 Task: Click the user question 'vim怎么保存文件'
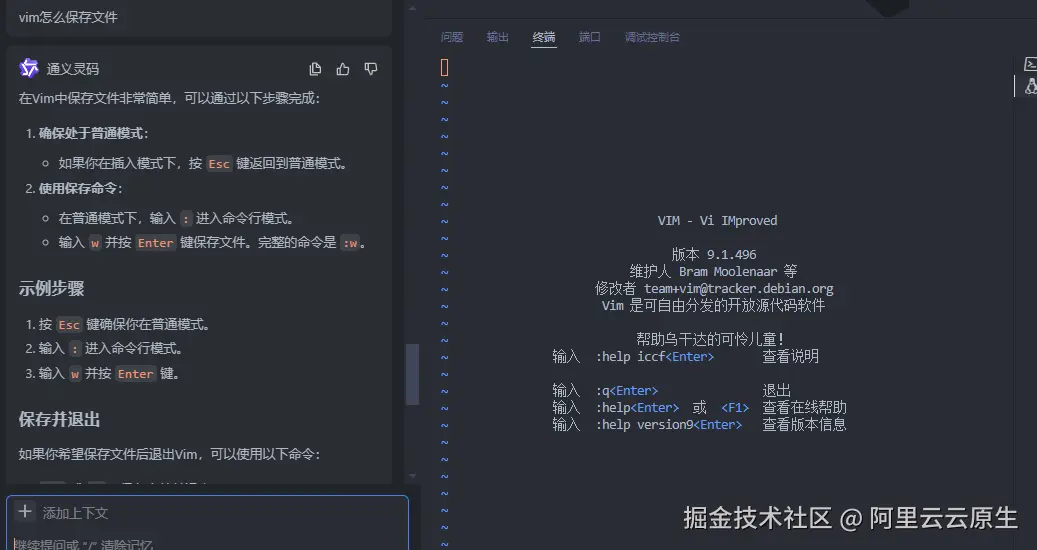point(68,17)
